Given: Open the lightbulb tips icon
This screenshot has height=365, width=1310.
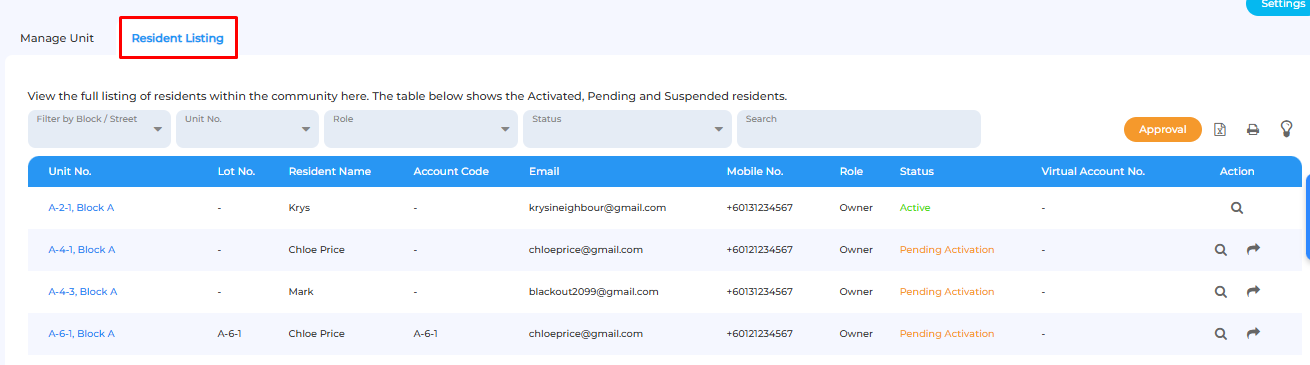Looking at the screenshot, I should pos(1287,129).
